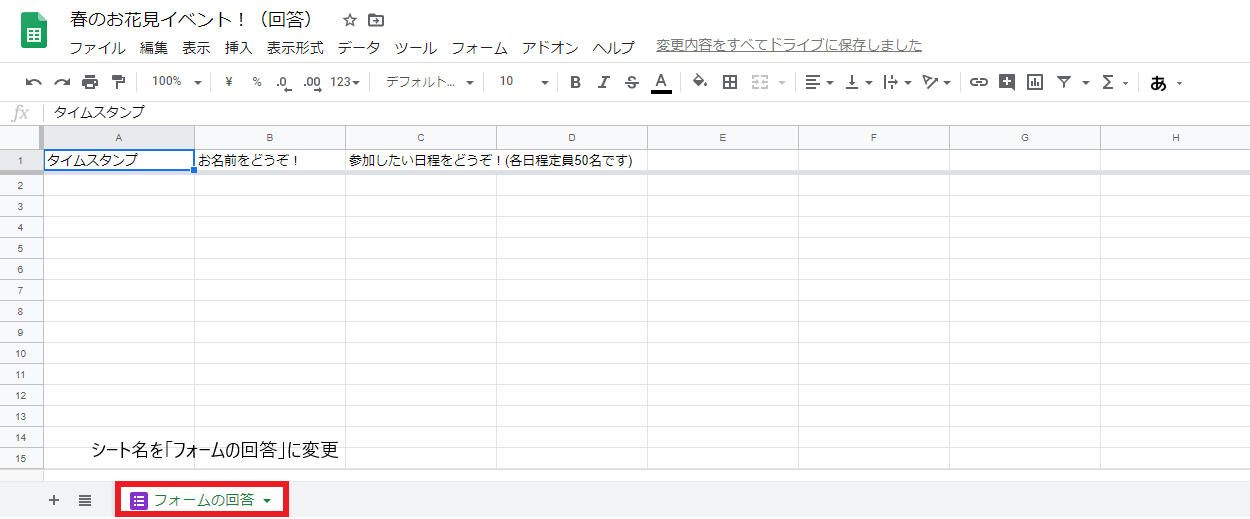The height and width of the screenshot is (519, 1250).
Task: Select cell C1 参加したい日程をどうぞ！
Action: (x=421, y=160)
